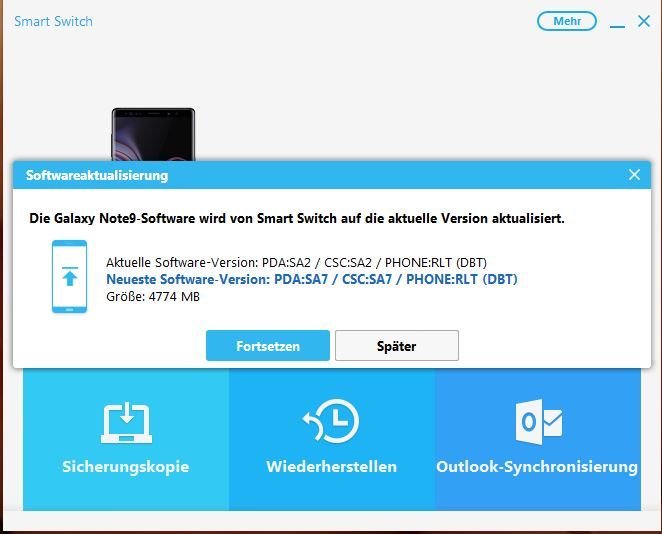Click the Outlook envelope icon
Image resolution: width=662 pixels, height=534 pixels.
[x=539, y=422]
